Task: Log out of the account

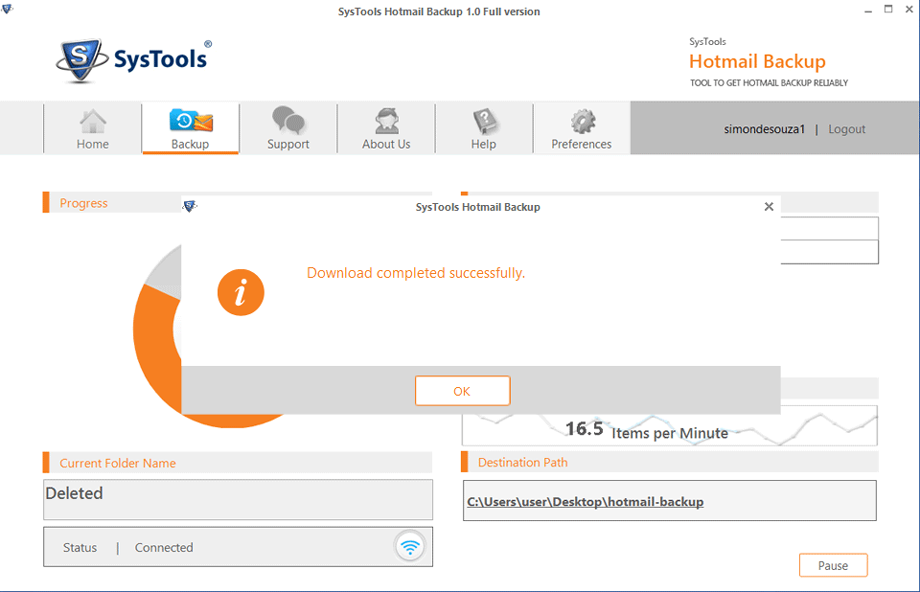Action: click(x=847, y=129)
